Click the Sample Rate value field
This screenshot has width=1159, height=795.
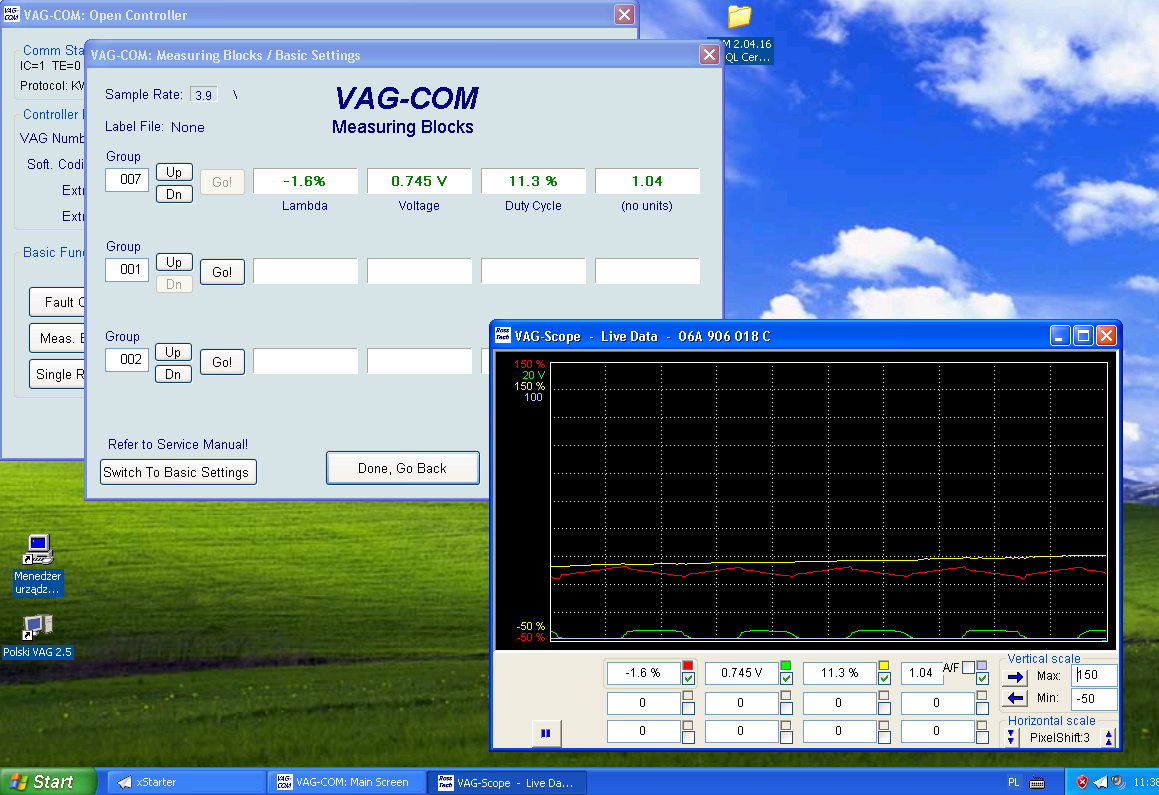pos(203,95)
